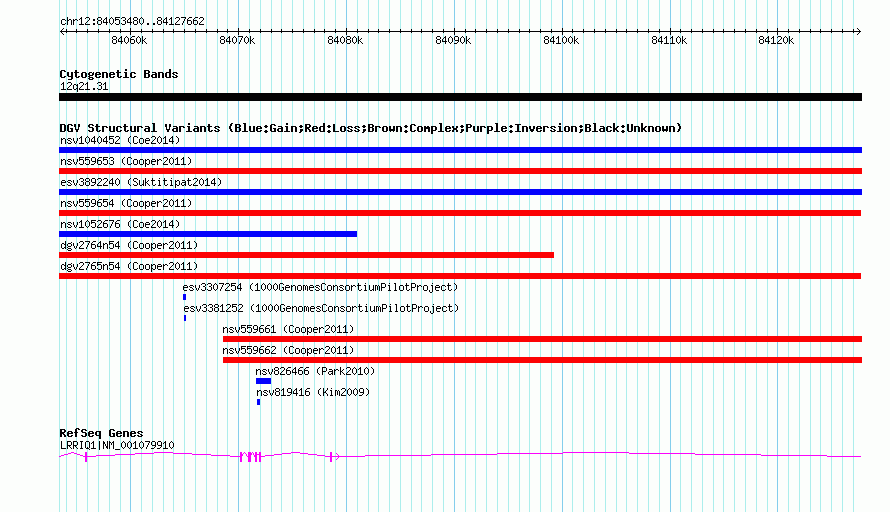Viewport: 890px width, 512px height.
Task: Click the 84080k ruler tick label
Action: click(345, 40)
